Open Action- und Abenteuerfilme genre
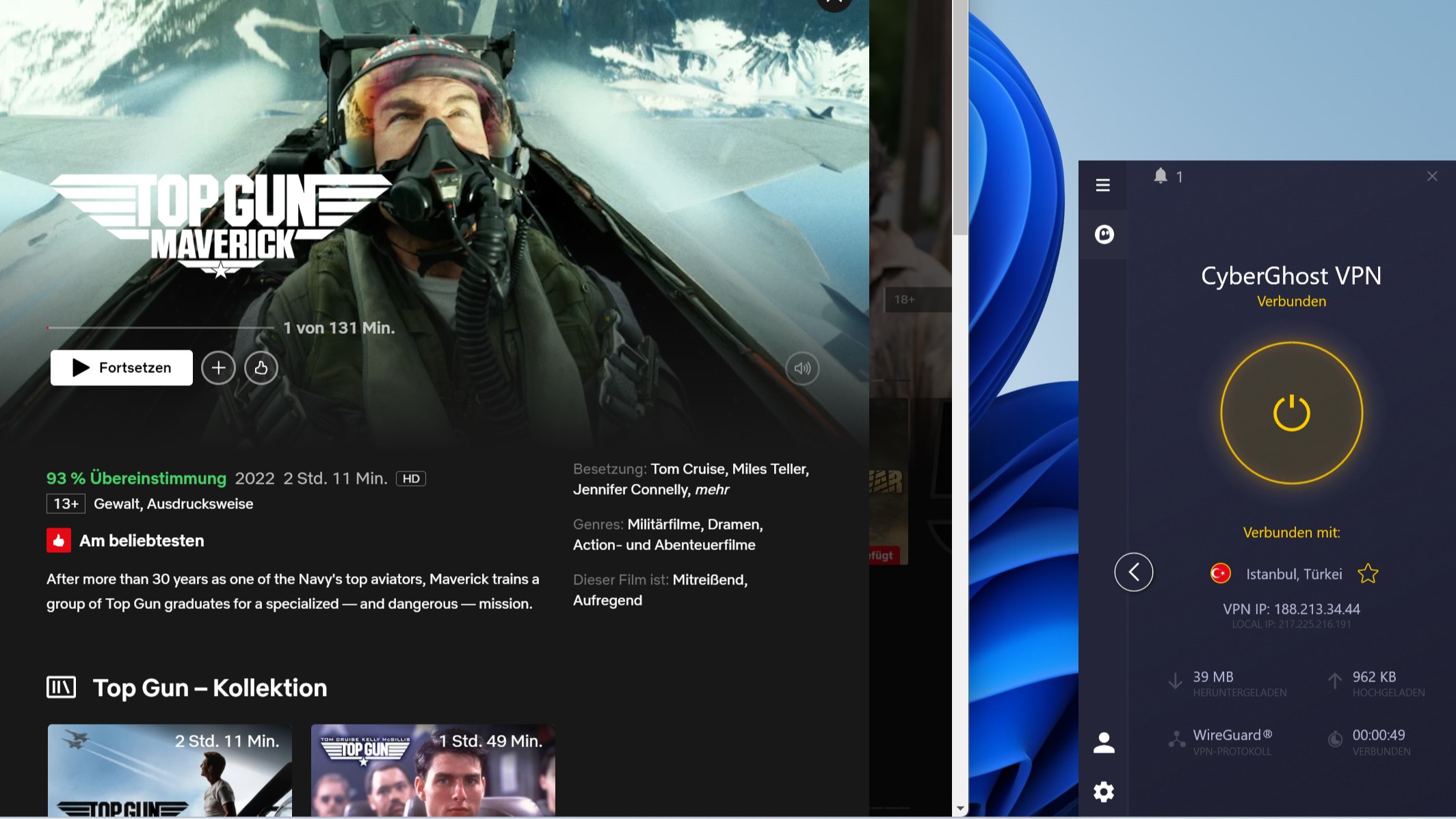 (664, 545)
